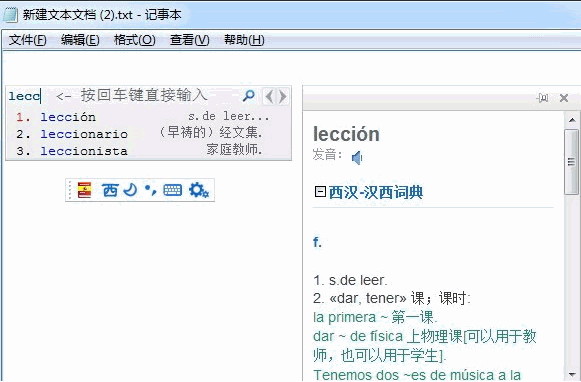Click the dictionary vertical scrollbar thumb
This screenshot has height=382, width=581.
(x=571, y=162)
